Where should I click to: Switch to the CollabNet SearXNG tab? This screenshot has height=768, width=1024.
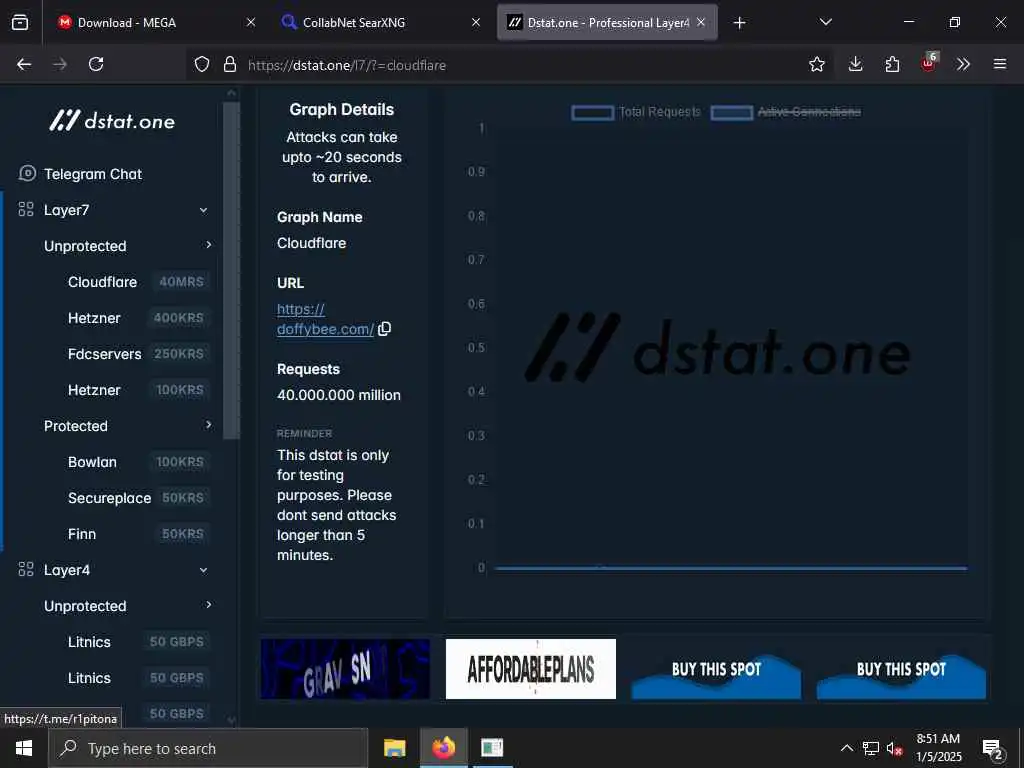381,22
